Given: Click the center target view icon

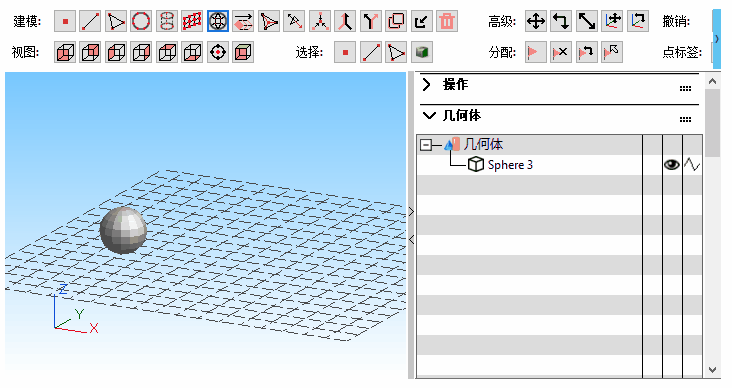Looking at the screenshot, I should click(218, 52).
